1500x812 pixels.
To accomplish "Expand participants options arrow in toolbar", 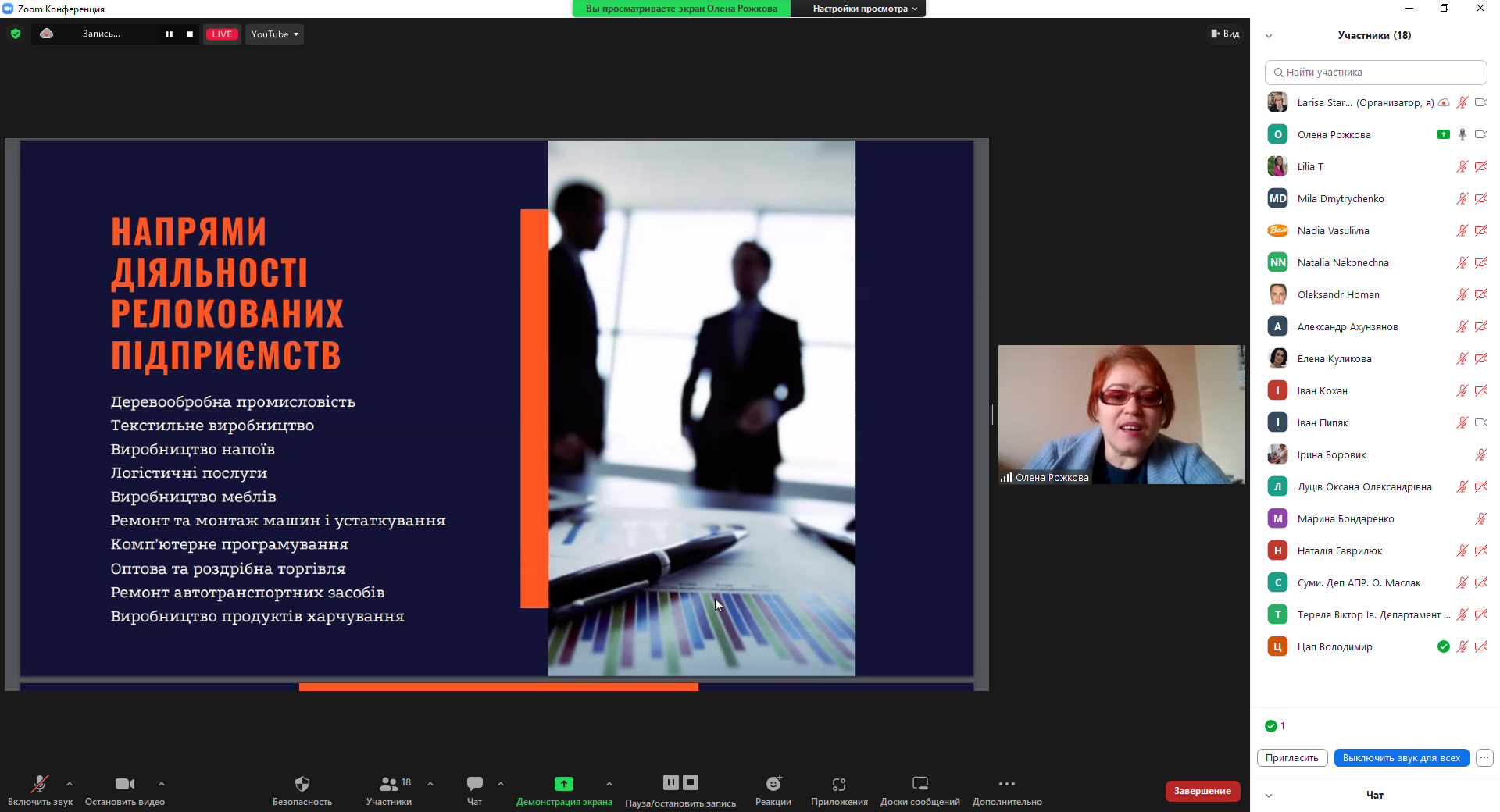I will tap(430, 784).
